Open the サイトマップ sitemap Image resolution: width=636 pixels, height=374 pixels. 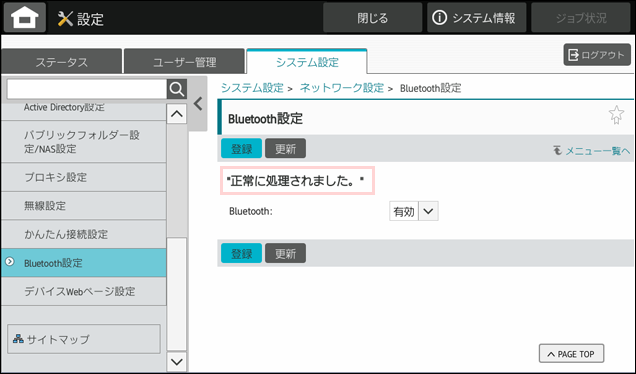click(x=84, y=339)
